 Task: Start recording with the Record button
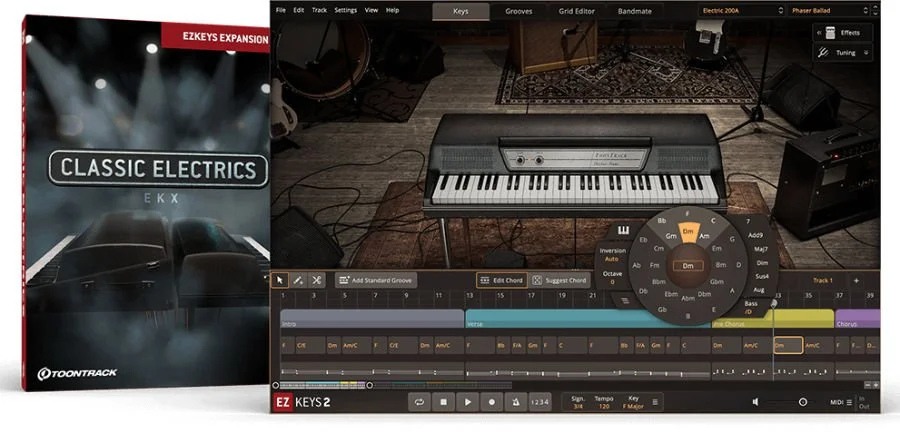click(x=491, y=402)
